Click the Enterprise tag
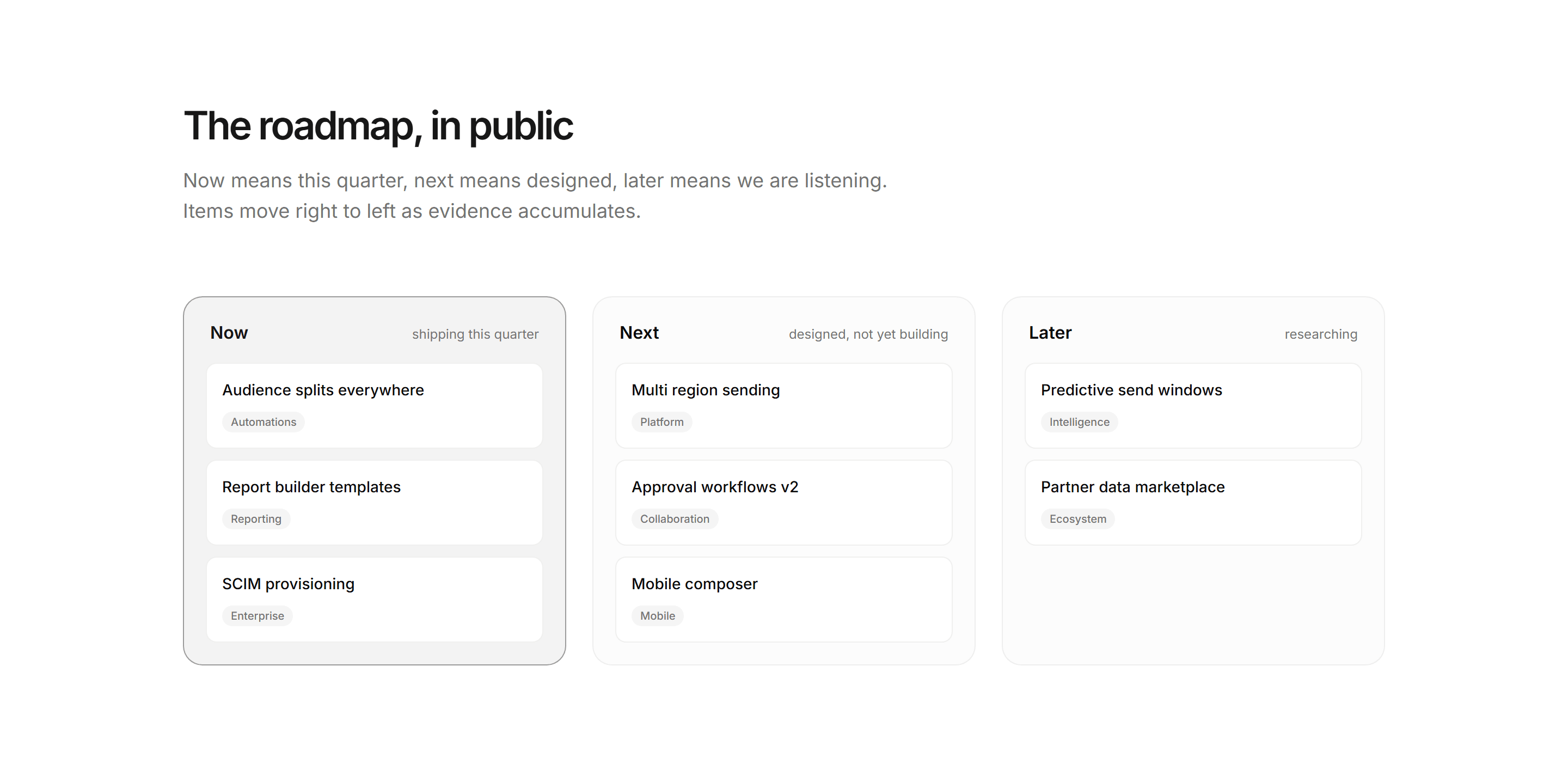 [258, 615]
